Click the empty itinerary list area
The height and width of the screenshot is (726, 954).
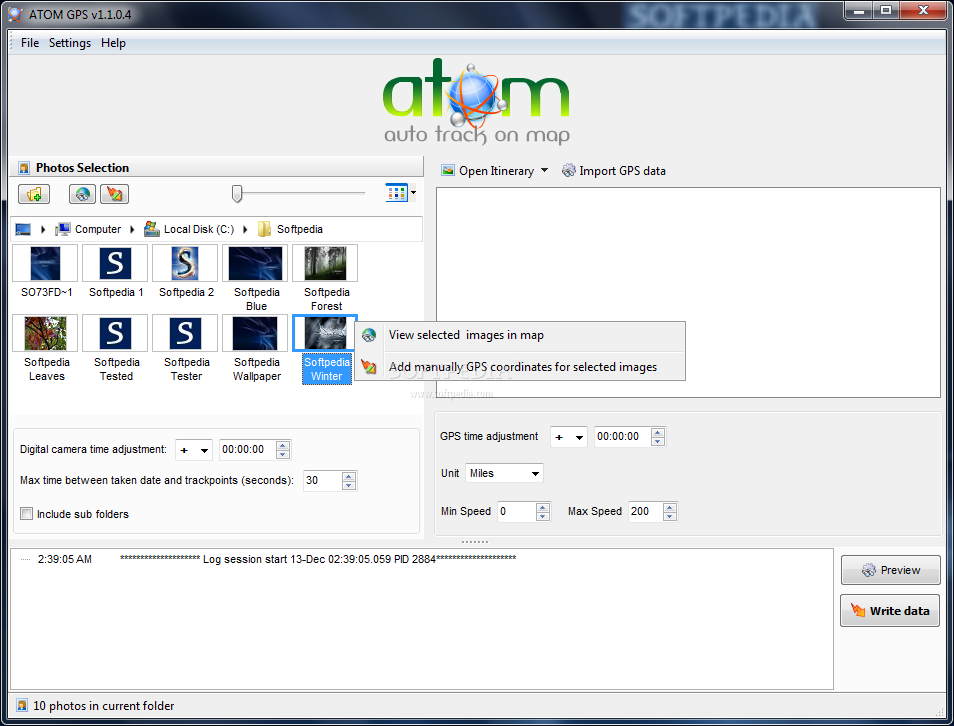688,293
